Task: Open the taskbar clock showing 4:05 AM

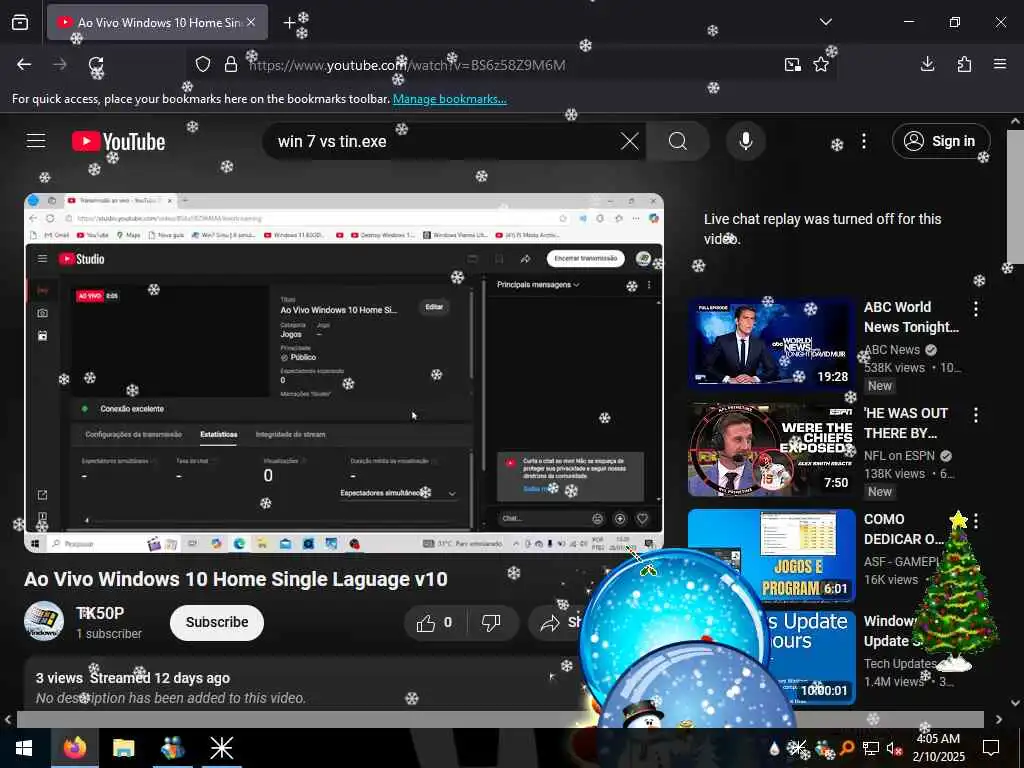Action: pyautogui.click(x=938, y=748)
